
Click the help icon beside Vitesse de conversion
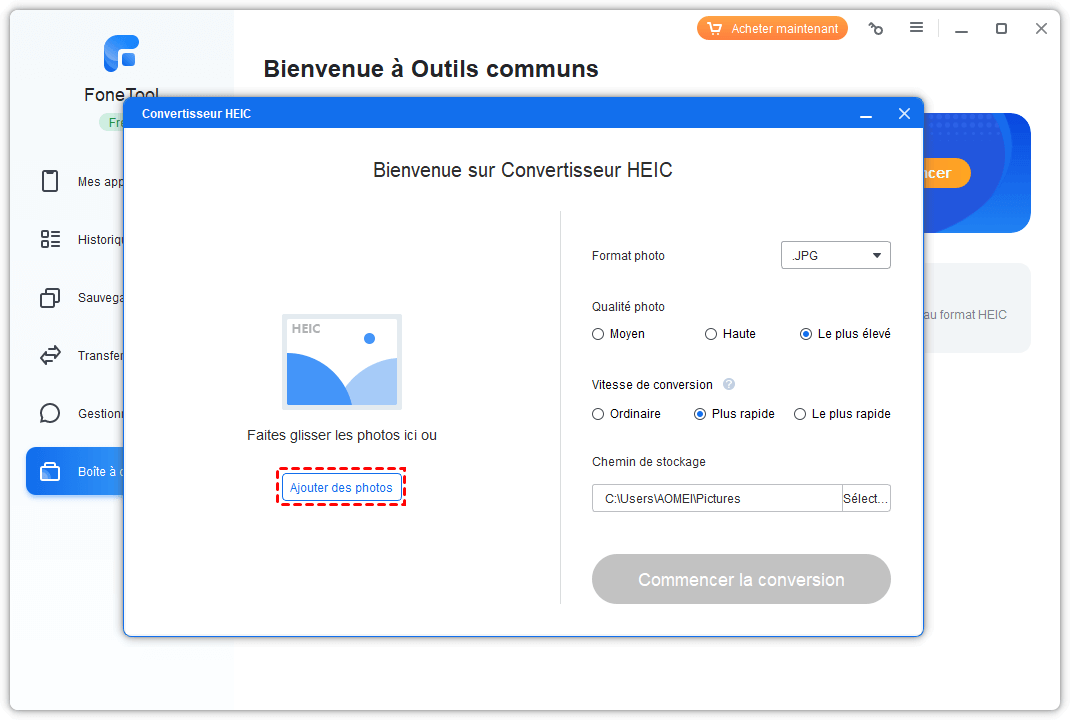pyautogui.click(x=729, y=384)
